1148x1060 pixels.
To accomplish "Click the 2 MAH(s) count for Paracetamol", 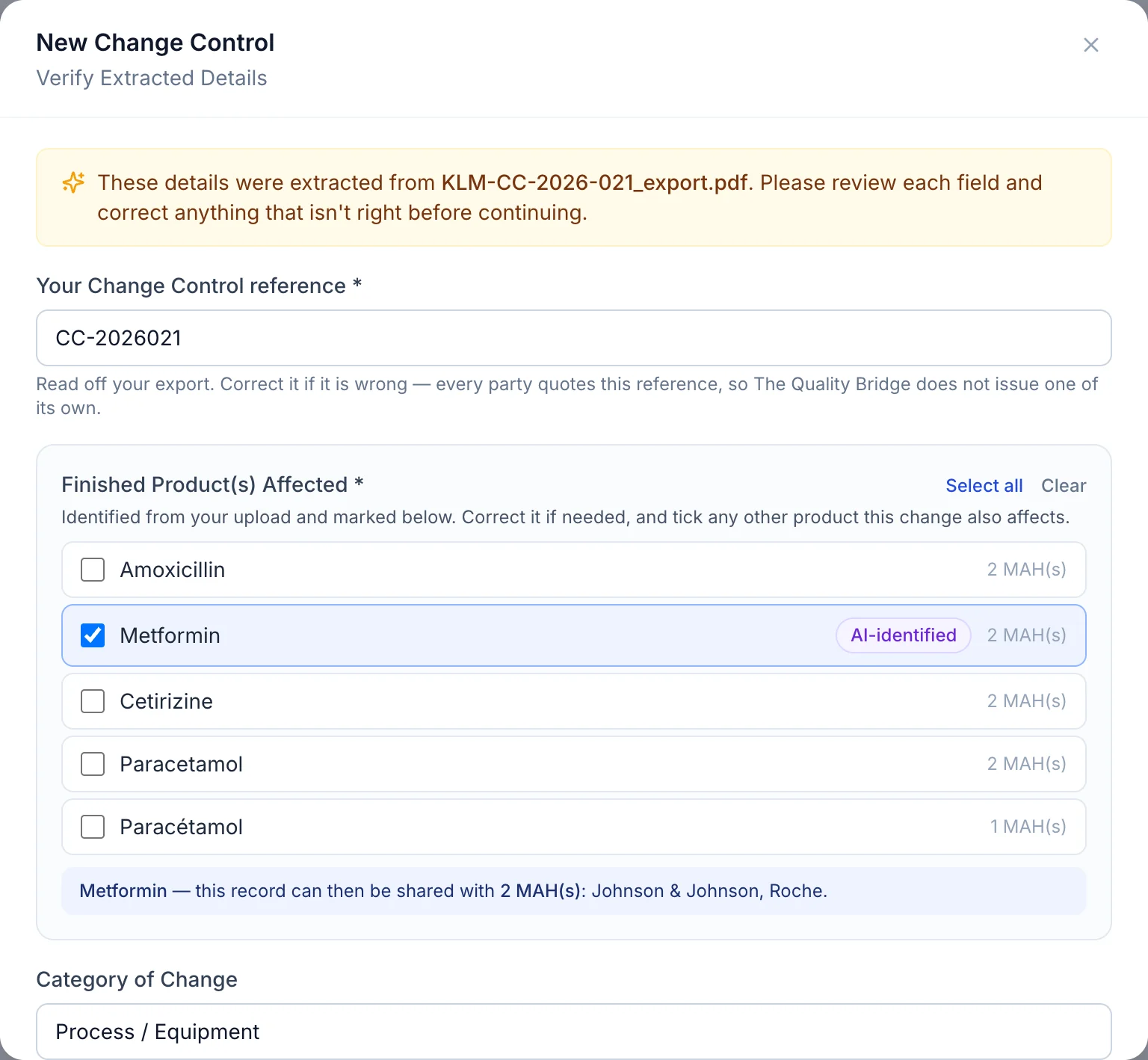I will (1026, 764).
